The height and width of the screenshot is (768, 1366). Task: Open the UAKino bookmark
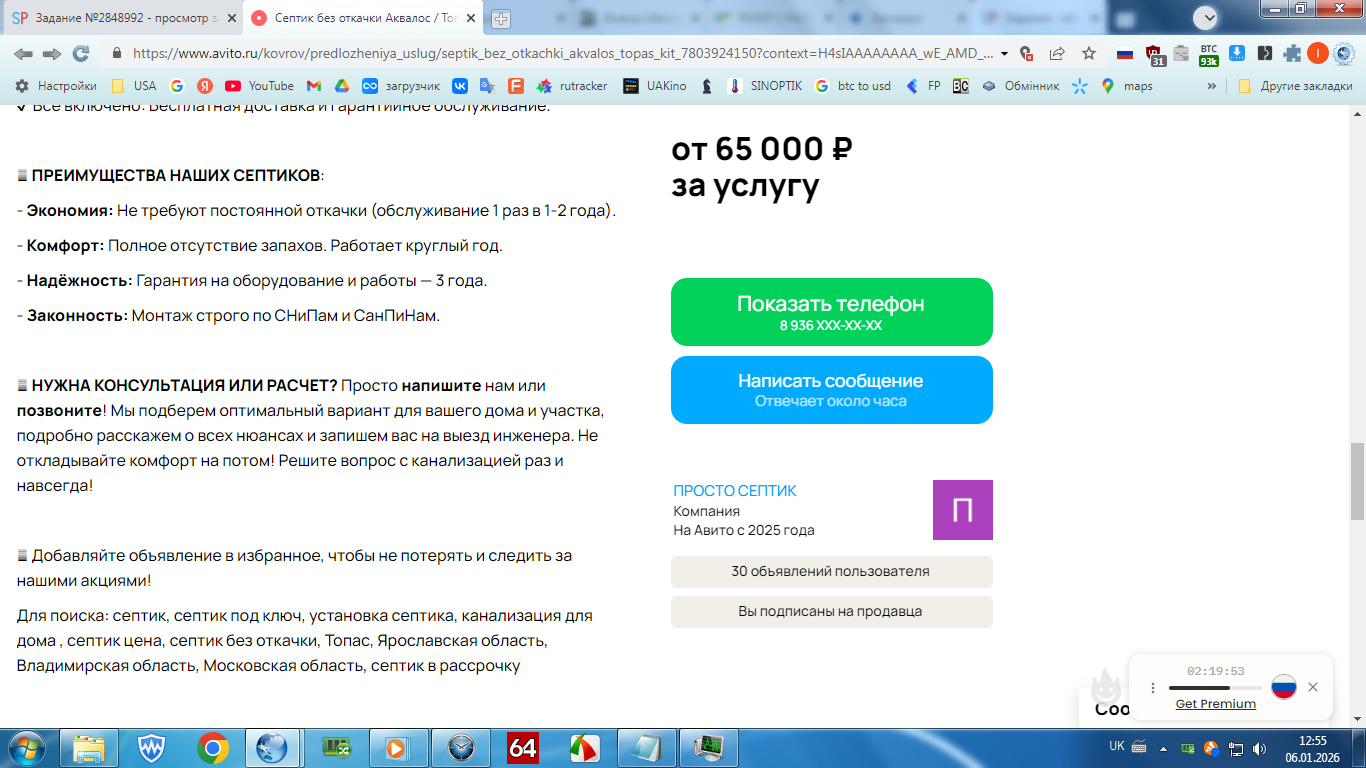655,86
